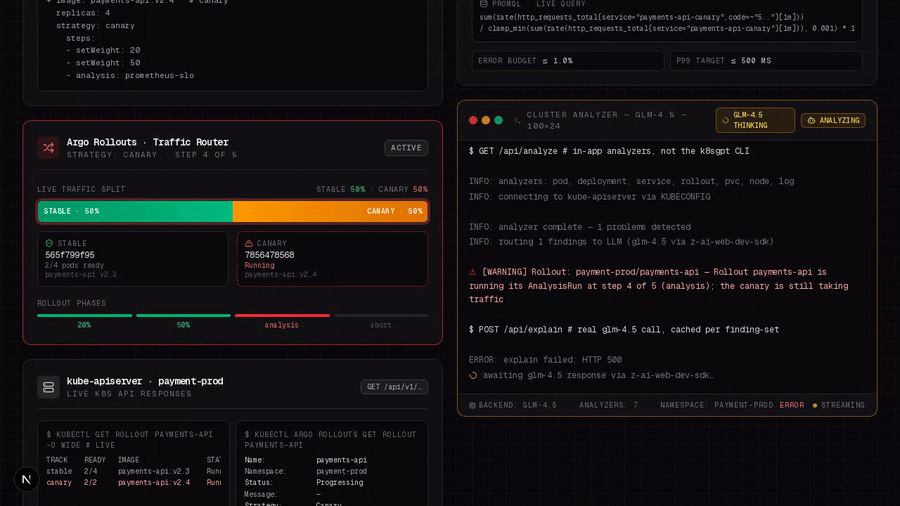900x506 pixels.
Task: Click the red ERROR label in status bar
Action: coord(792,405)
